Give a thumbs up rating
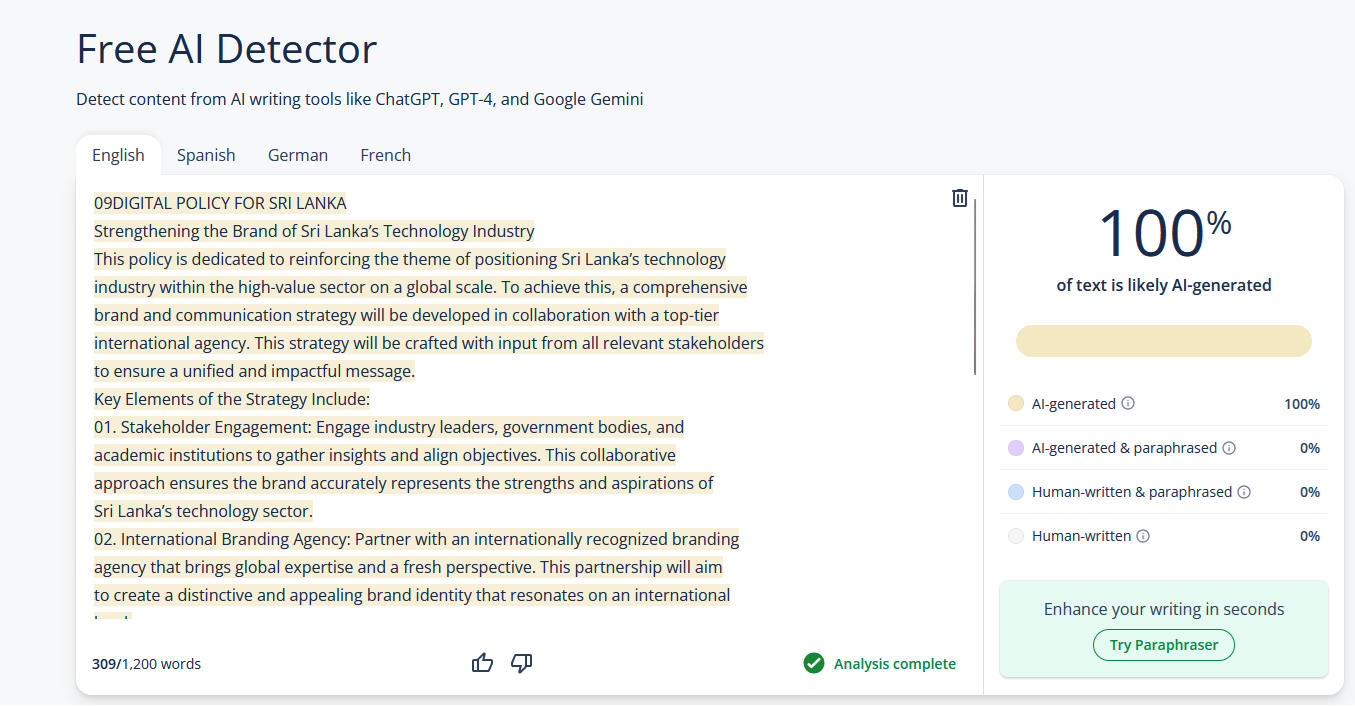This screenshot has width=1355, height=707. [483, 663]
